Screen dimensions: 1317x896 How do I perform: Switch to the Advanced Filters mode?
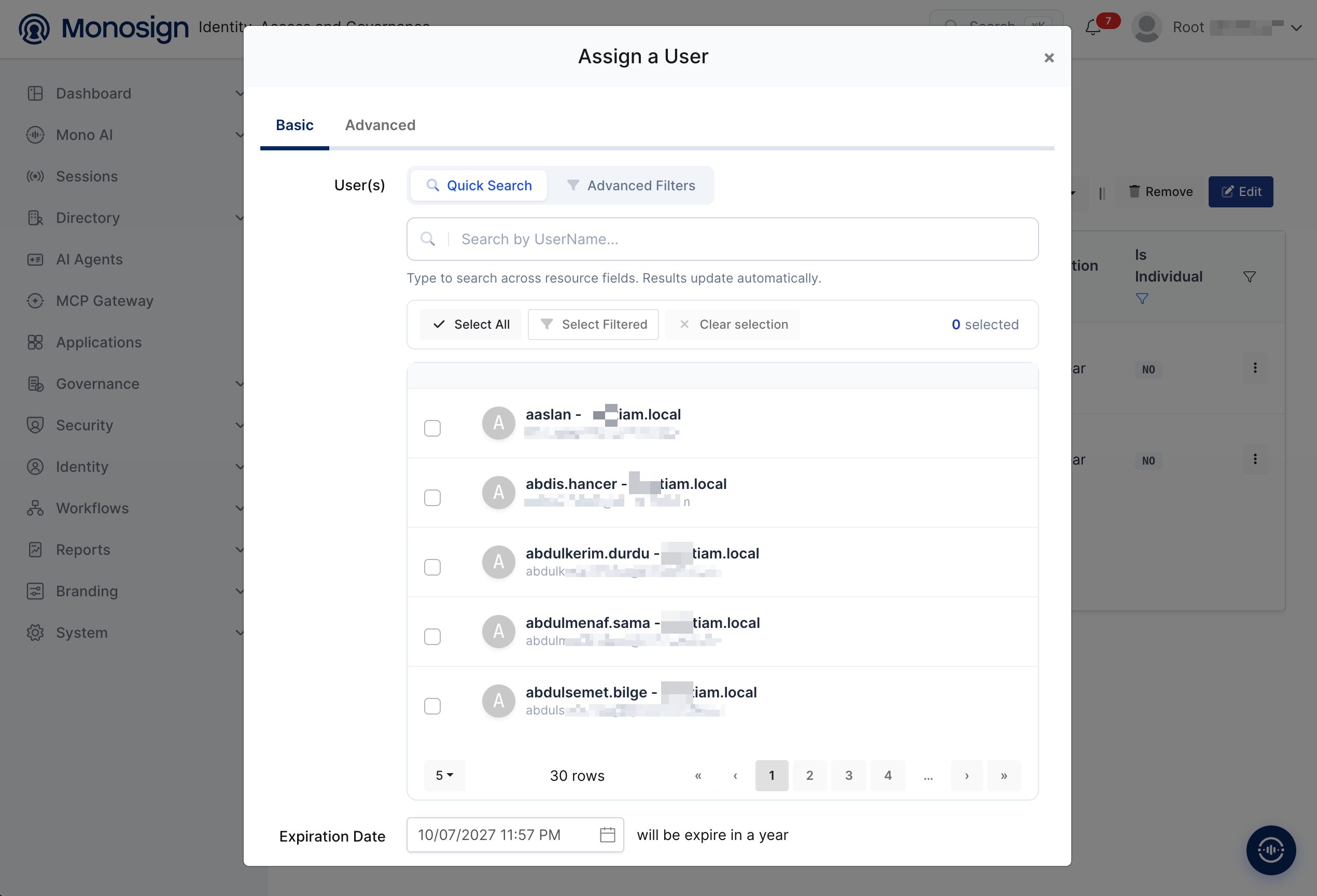pos(632,185)
